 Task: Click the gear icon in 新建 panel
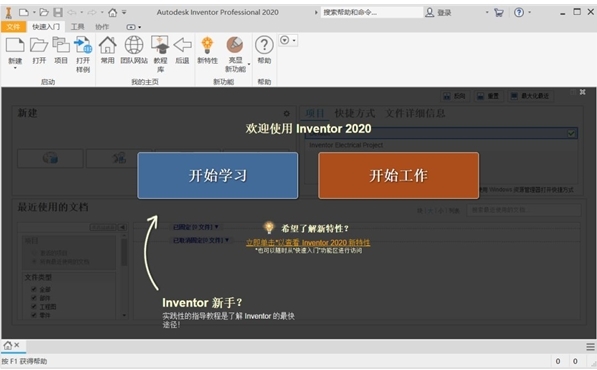[287, 113]
